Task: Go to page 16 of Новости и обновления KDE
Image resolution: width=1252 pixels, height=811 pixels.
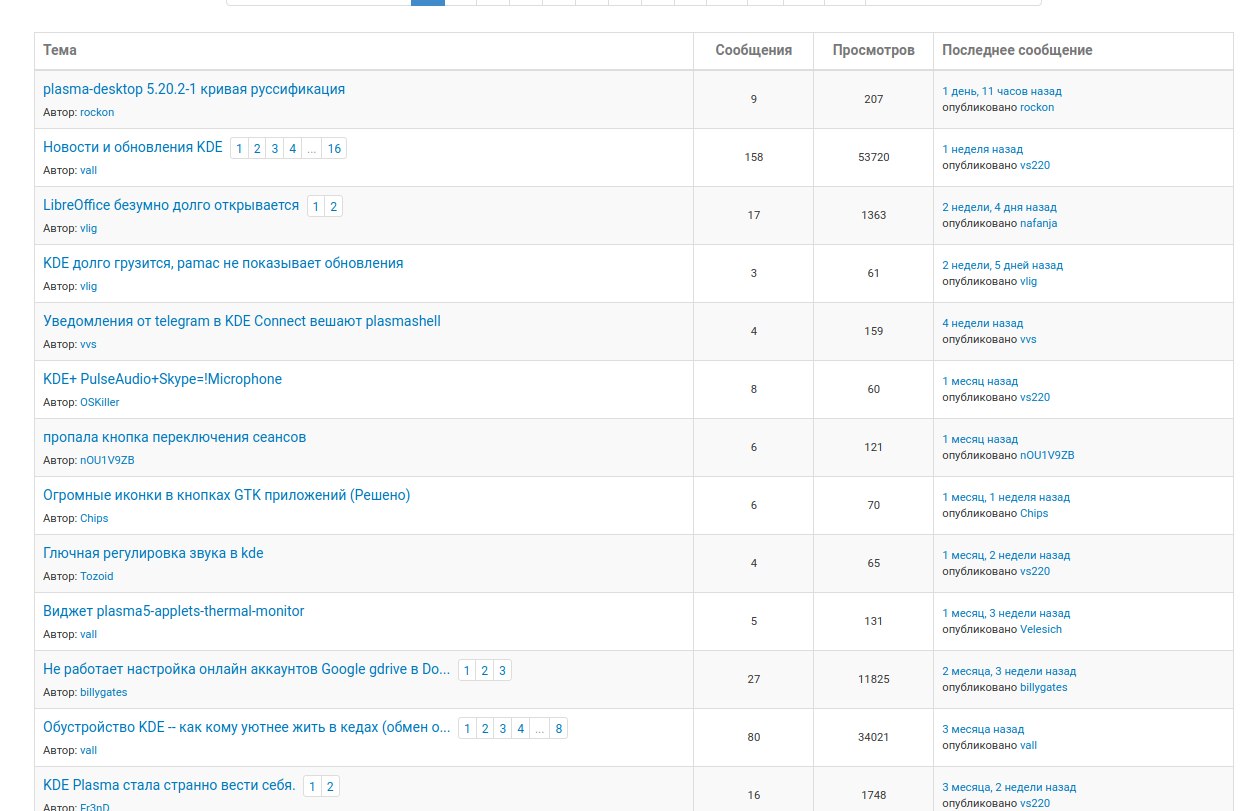Action: coord(334,149)
